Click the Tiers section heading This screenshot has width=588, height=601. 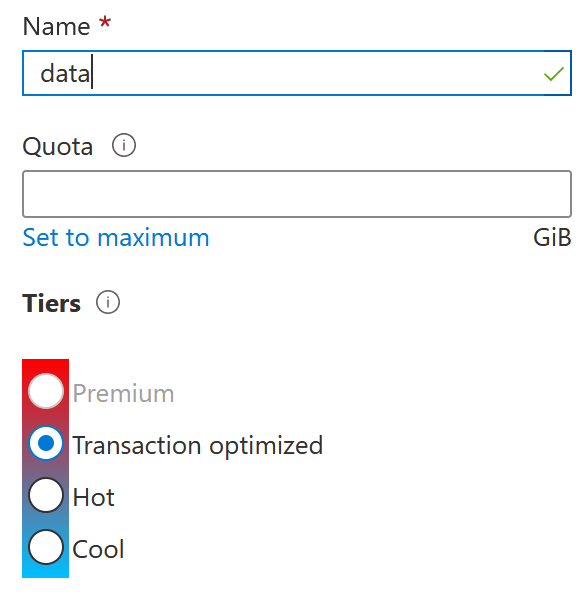tap(52, 304)
